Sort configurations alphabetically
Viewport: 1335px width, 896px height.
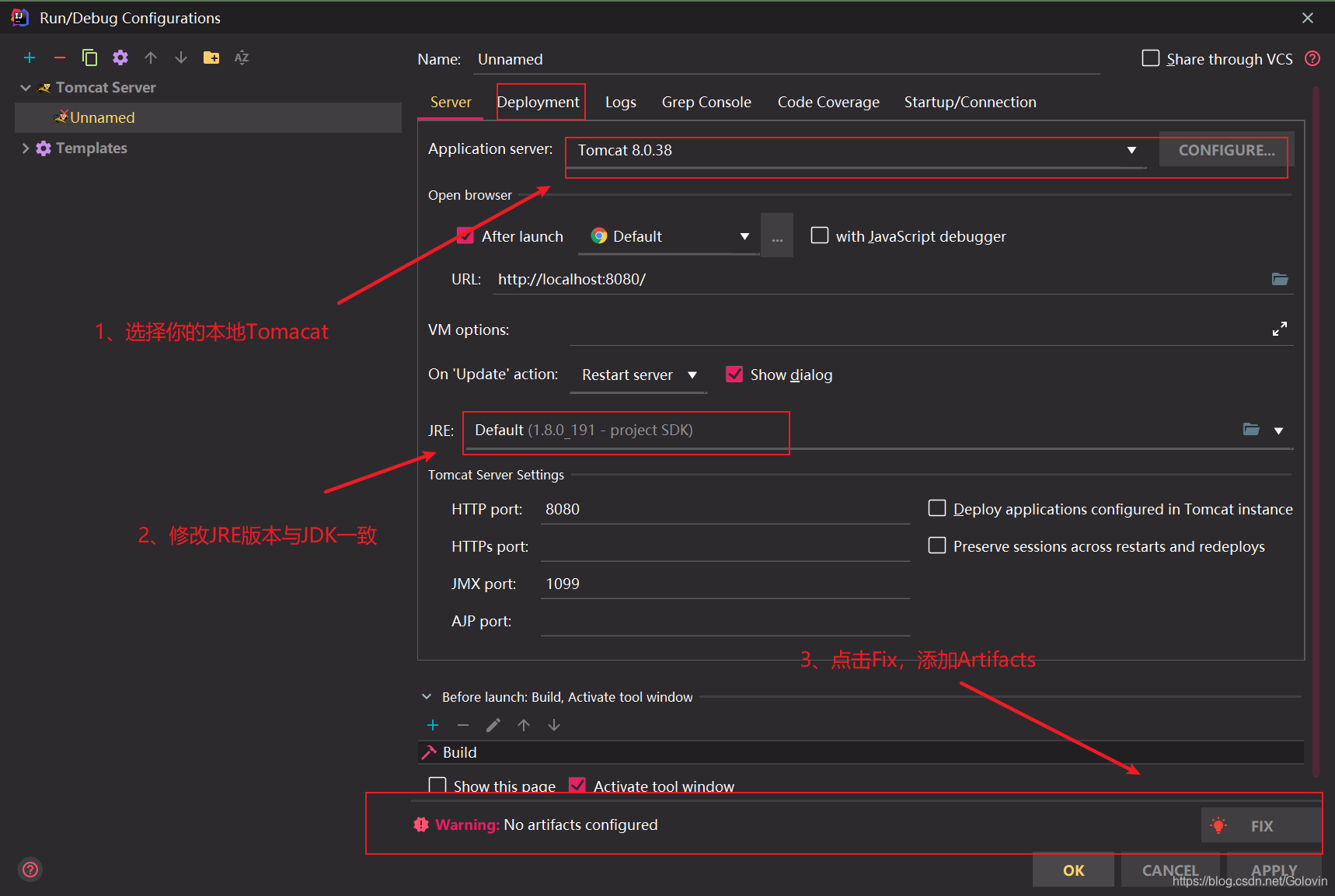tap(242, 58)
